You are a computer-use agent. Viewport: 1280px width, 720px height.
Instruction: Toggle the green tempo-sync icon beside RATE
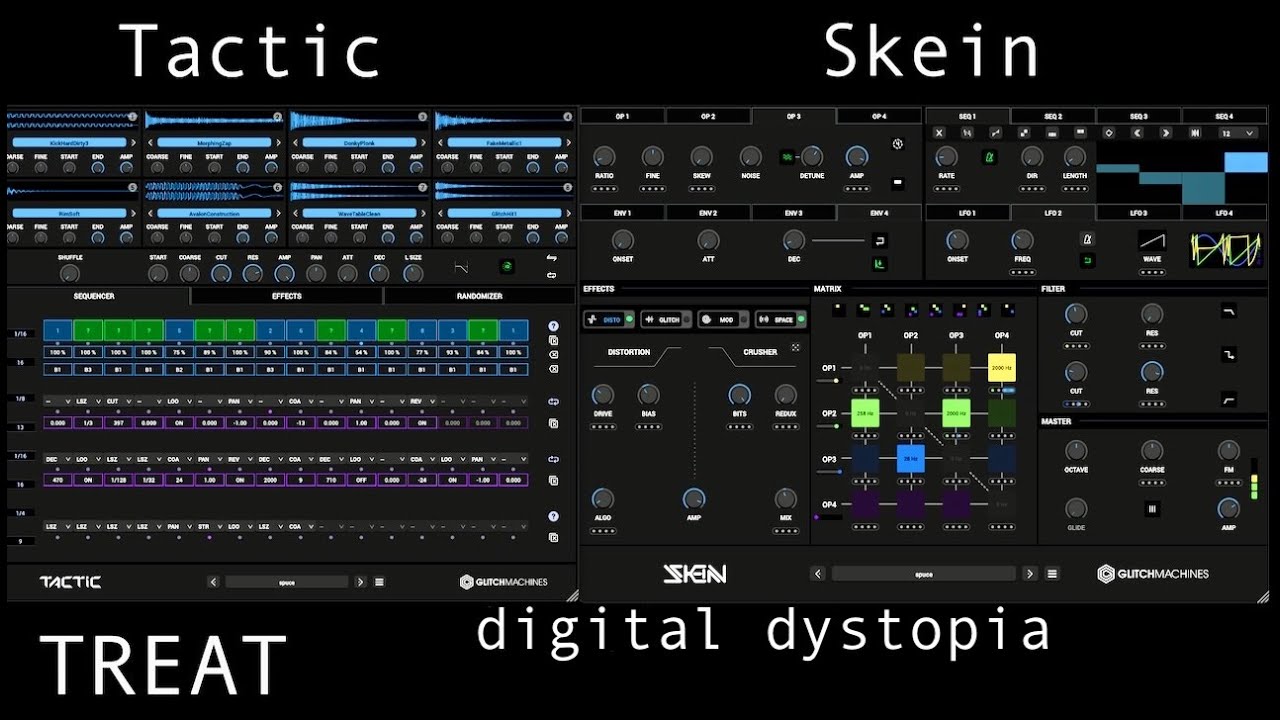coord(990,157)
